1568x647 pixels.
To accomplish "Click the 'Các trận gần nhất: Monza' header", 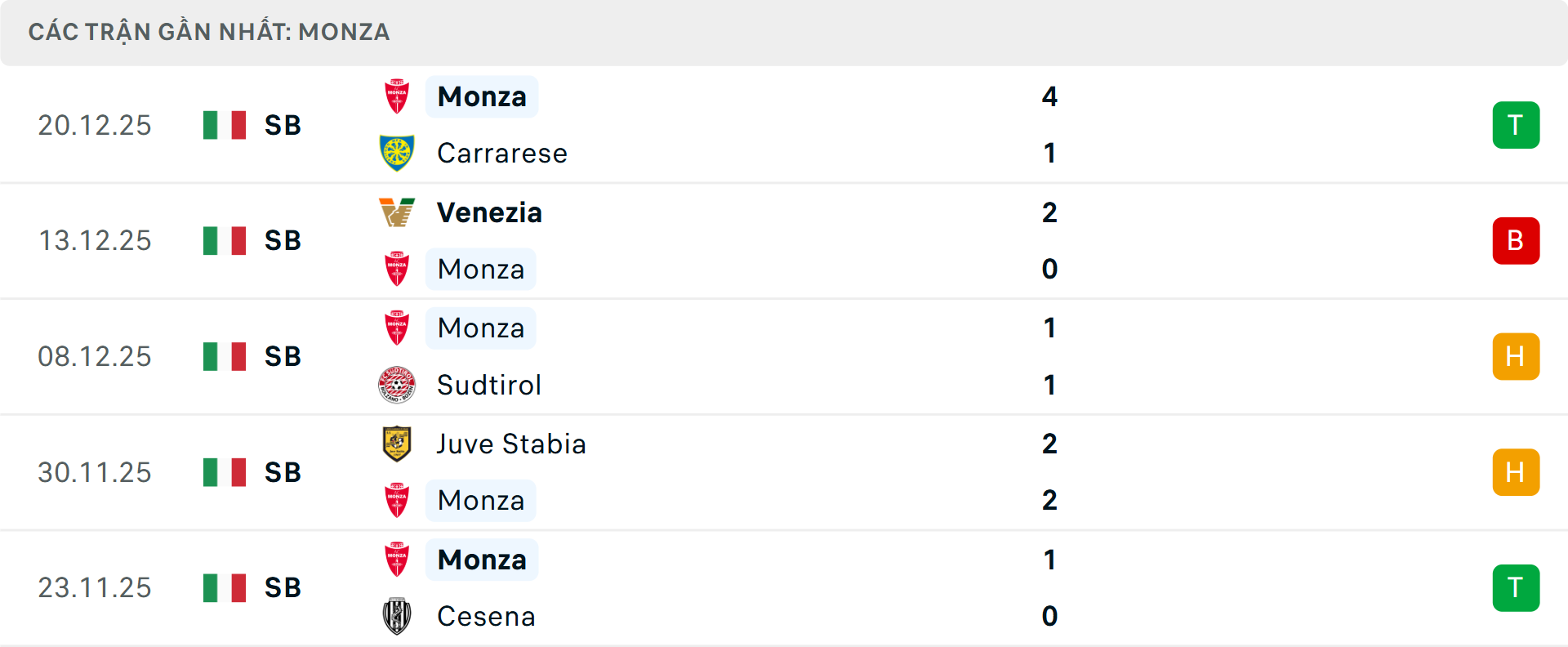I will 209,32.
